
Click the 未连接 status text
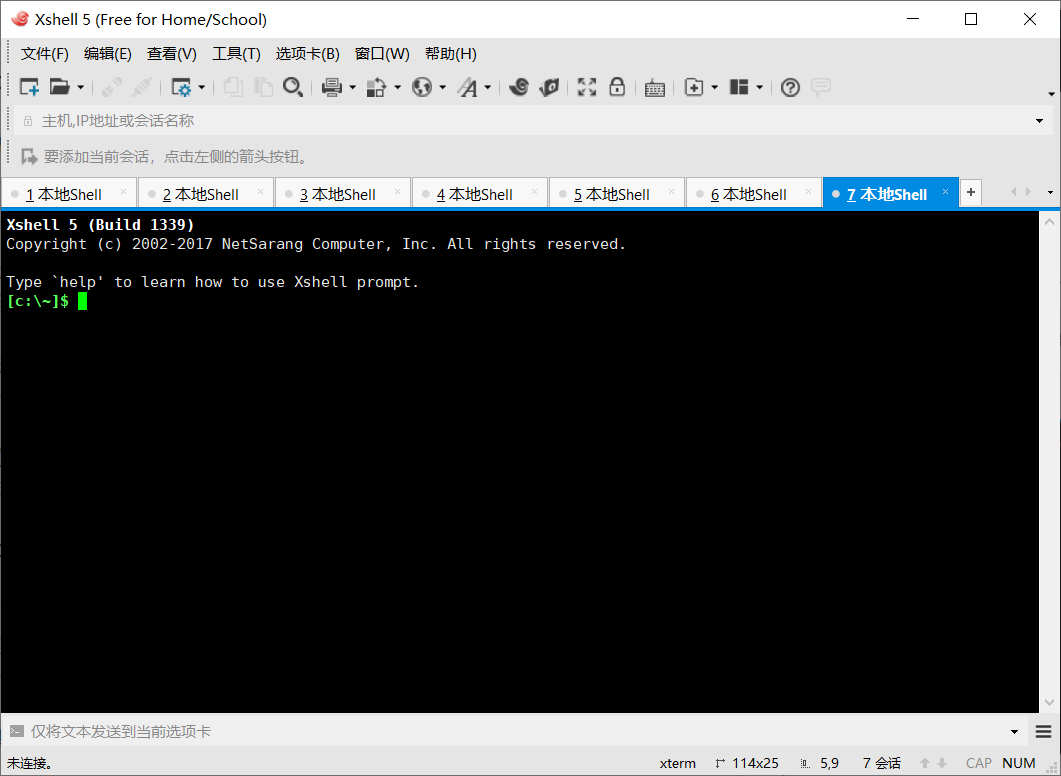pos(29,764)
